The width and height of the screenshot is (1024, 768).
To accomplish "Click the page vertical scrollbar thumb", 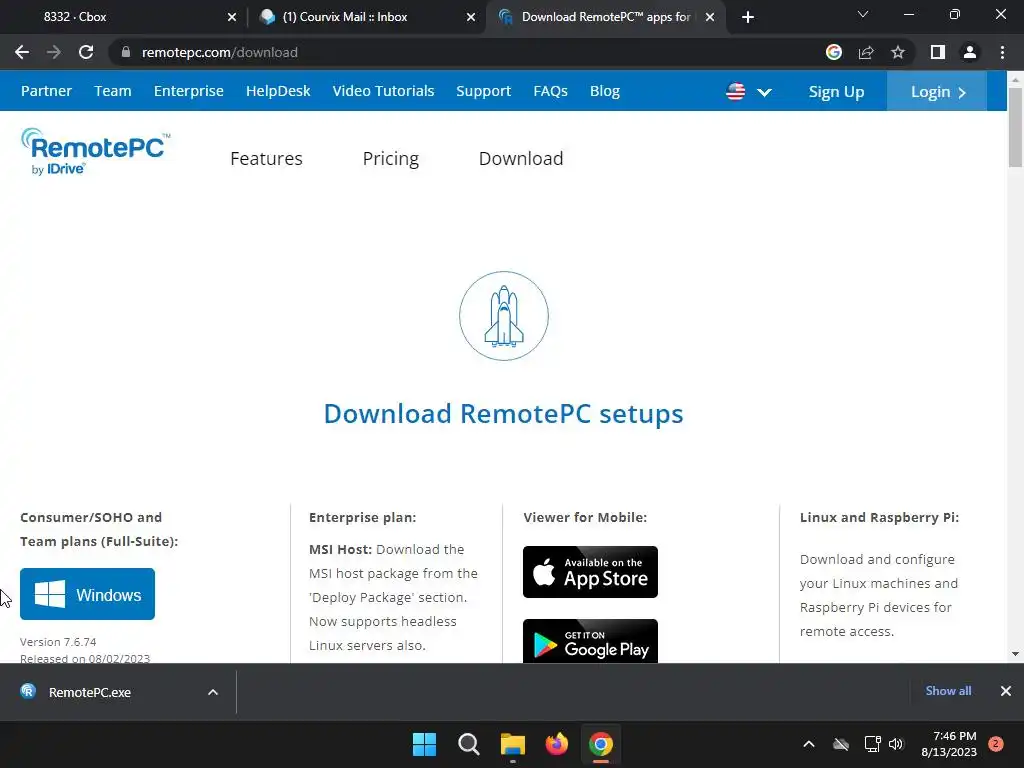I will pos(1015,127).
